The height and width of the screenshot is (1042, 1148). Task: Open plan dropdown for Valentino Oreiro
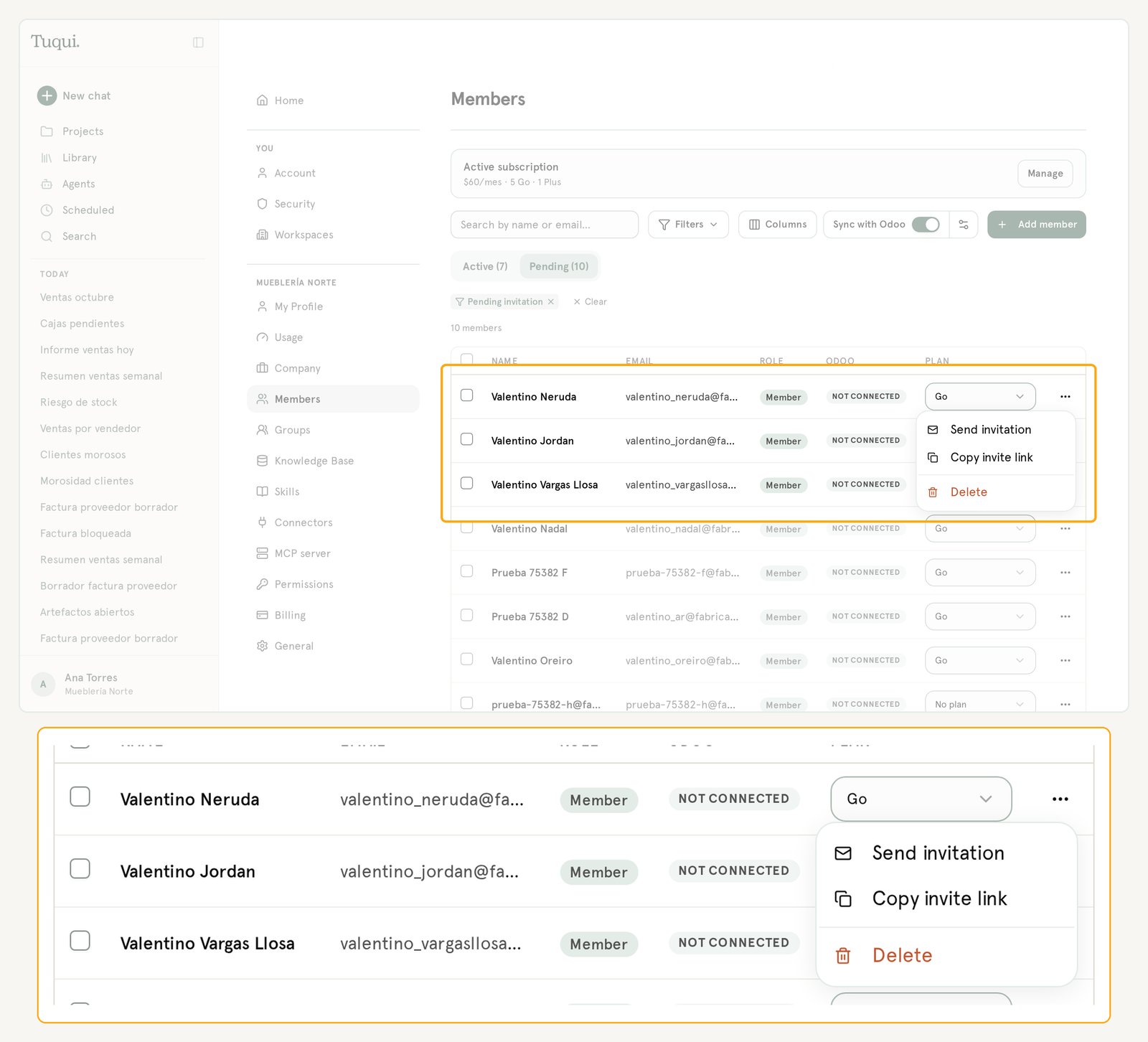[980, 660]
